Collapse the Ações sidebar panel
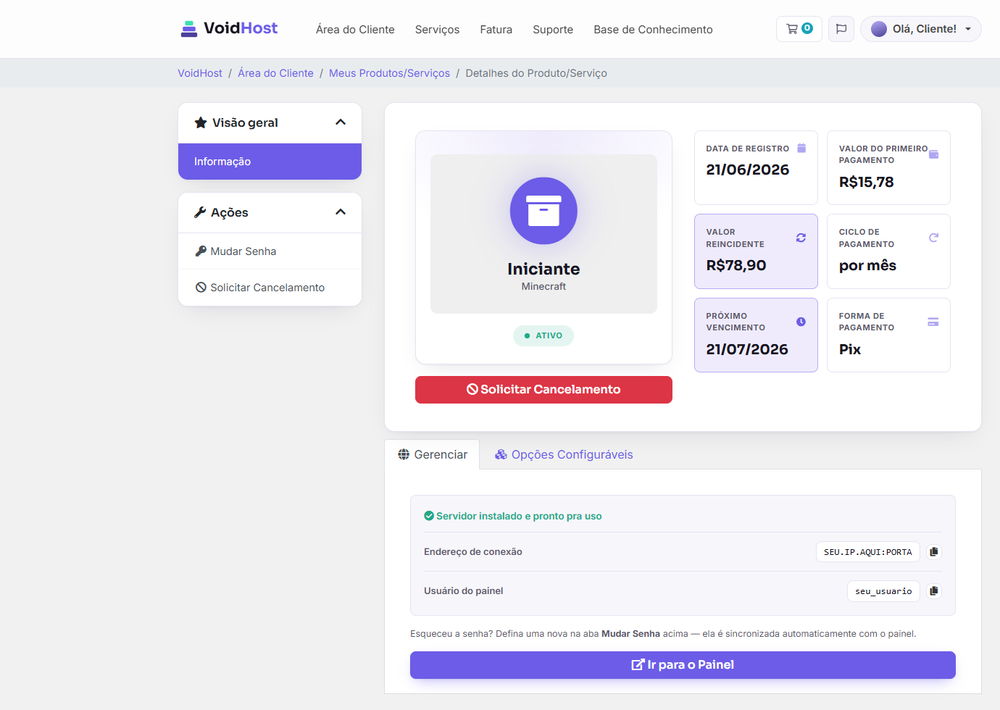The height and width of the screenshot is (710, 1000). point(340,212)
